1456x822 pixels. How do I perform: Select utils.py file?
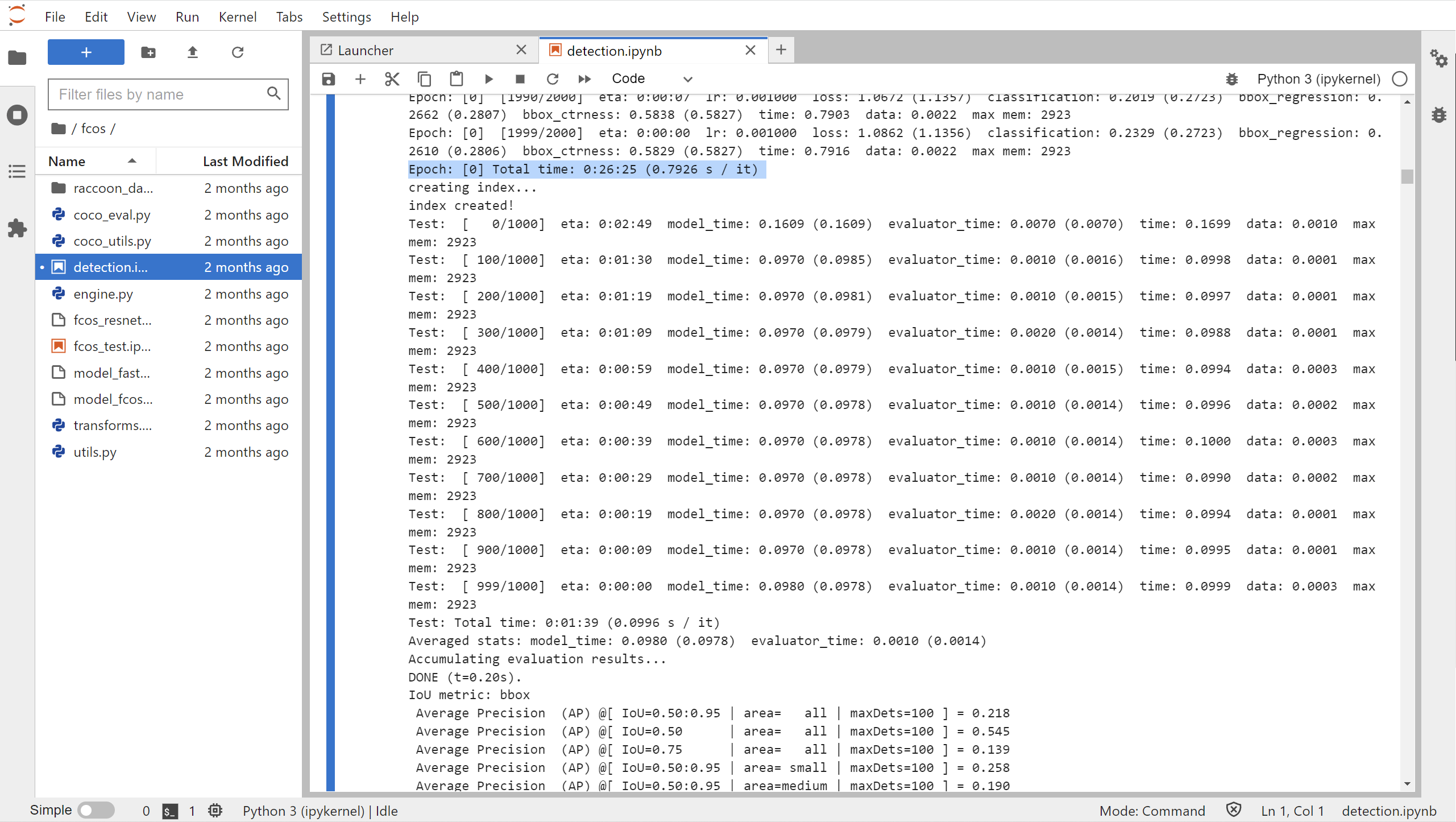click(169, 452)
